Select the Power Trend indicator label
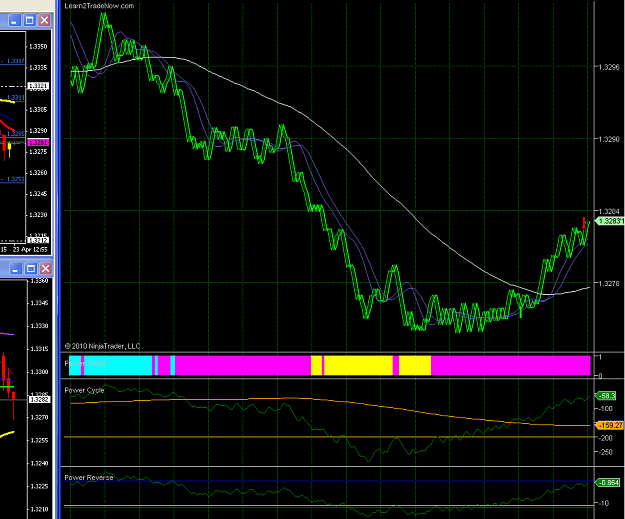The image size is (625, 519). (x=85, y=363)
